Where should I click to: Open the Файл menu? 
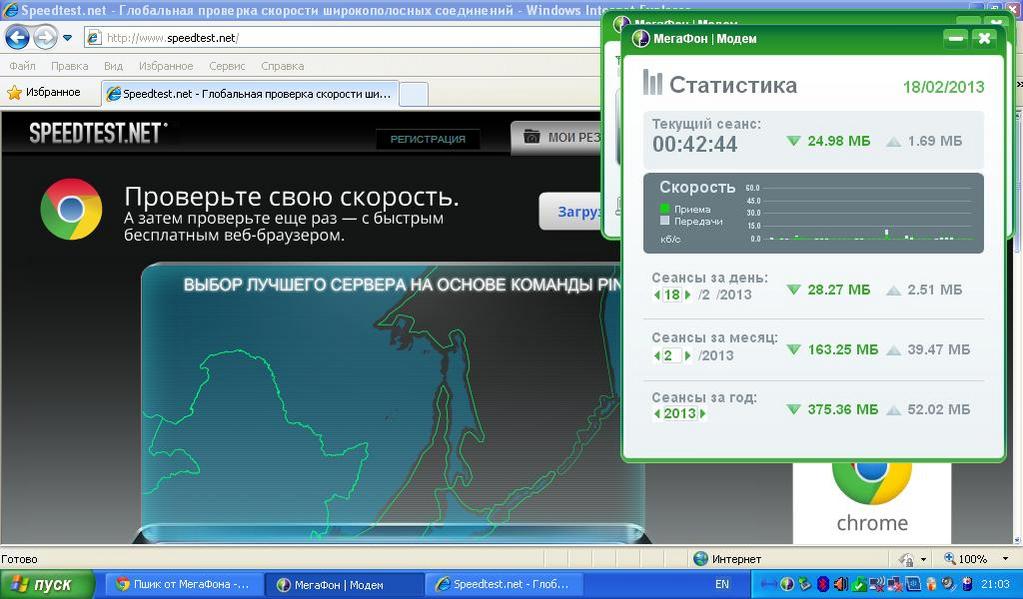22,66
